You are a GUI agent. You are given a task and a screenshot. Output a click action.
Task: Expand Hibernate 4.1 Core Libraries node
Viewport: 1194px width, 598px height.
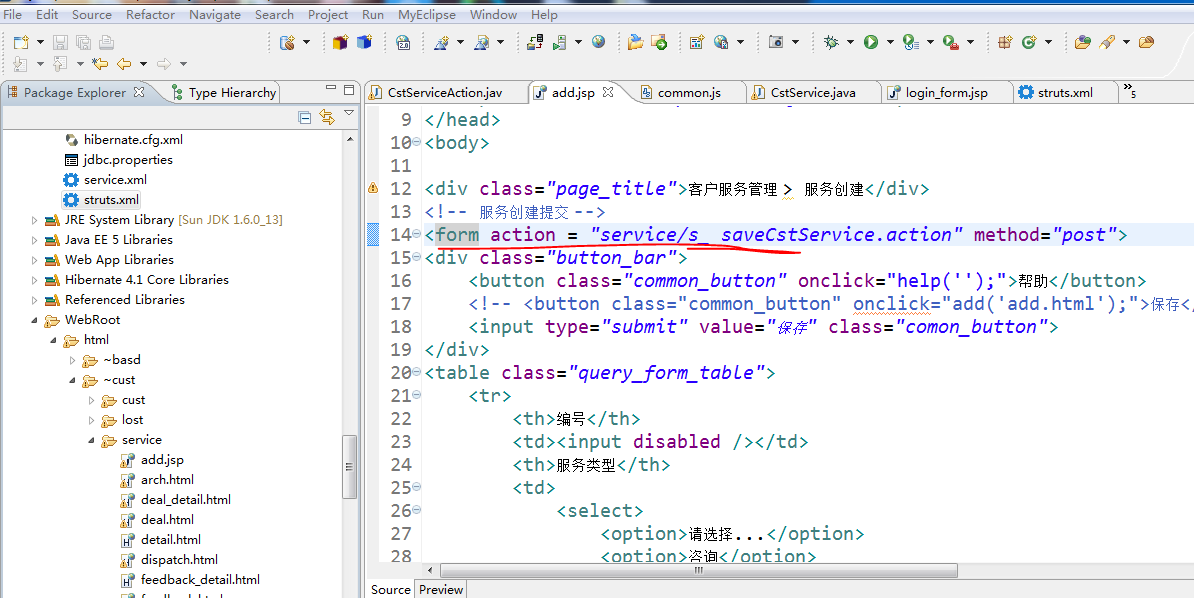tap(34, 280)
